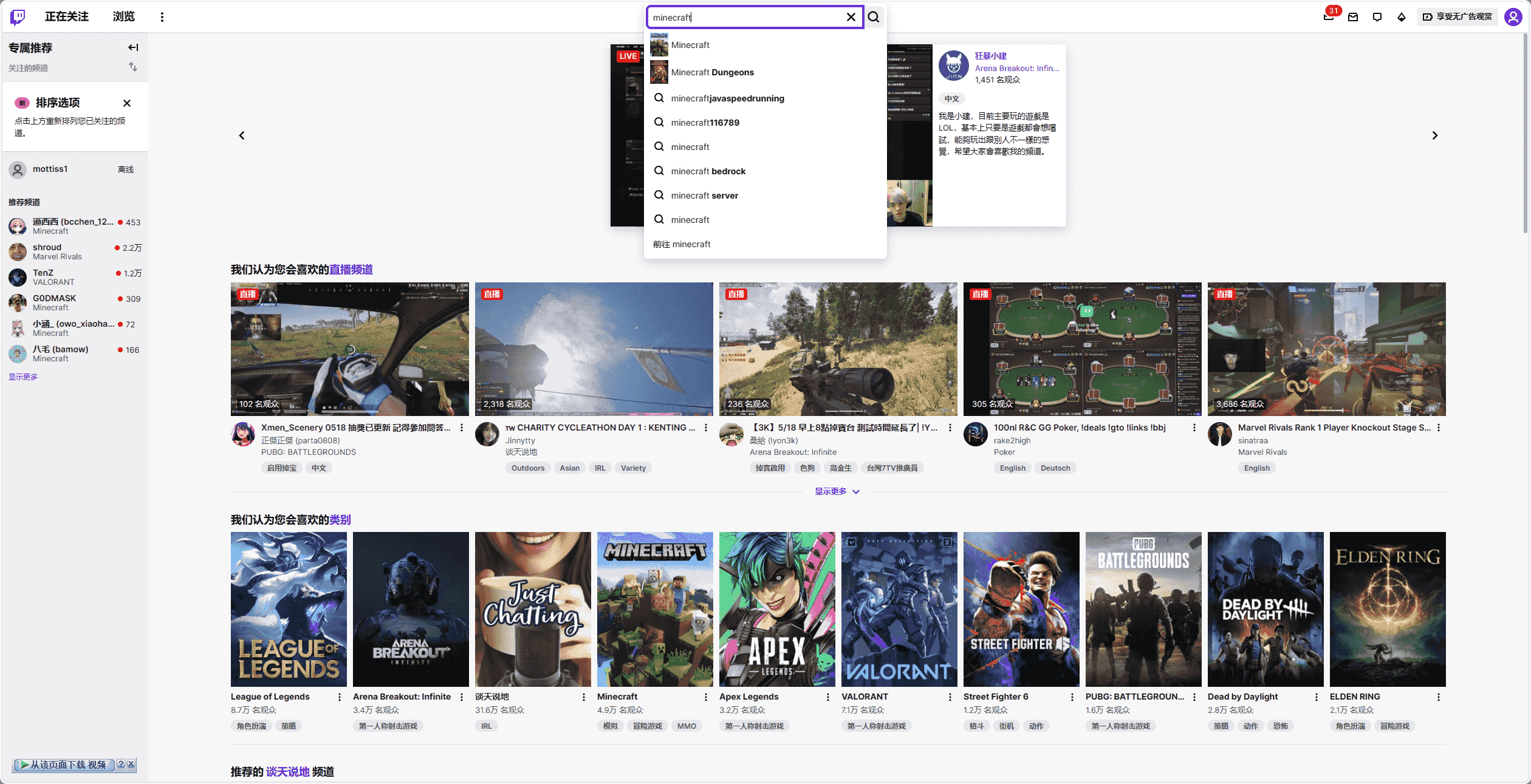Viewport: 1531px width, 784px height.
Task: Open the notifications inbox with 31 badge
Action: coord(1329,17)
